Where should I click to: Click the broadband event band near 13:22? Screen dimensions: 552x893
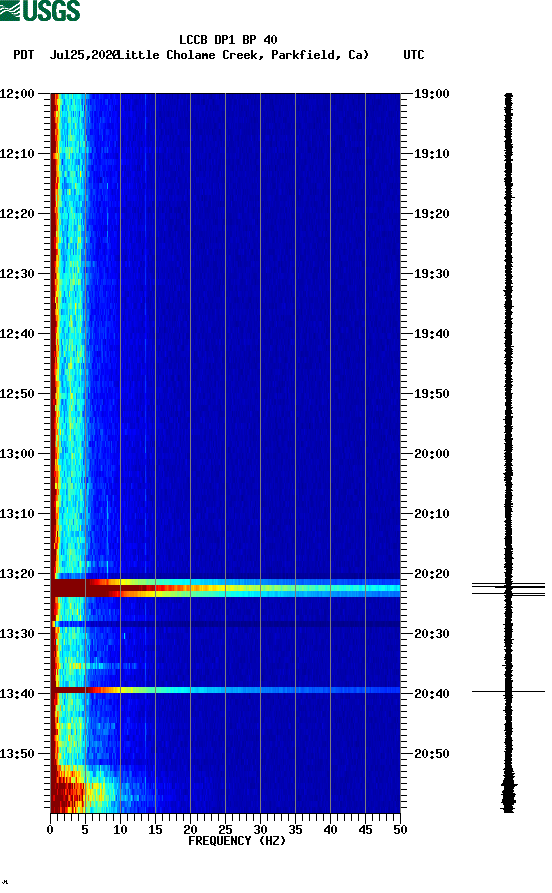pos(226,588)
